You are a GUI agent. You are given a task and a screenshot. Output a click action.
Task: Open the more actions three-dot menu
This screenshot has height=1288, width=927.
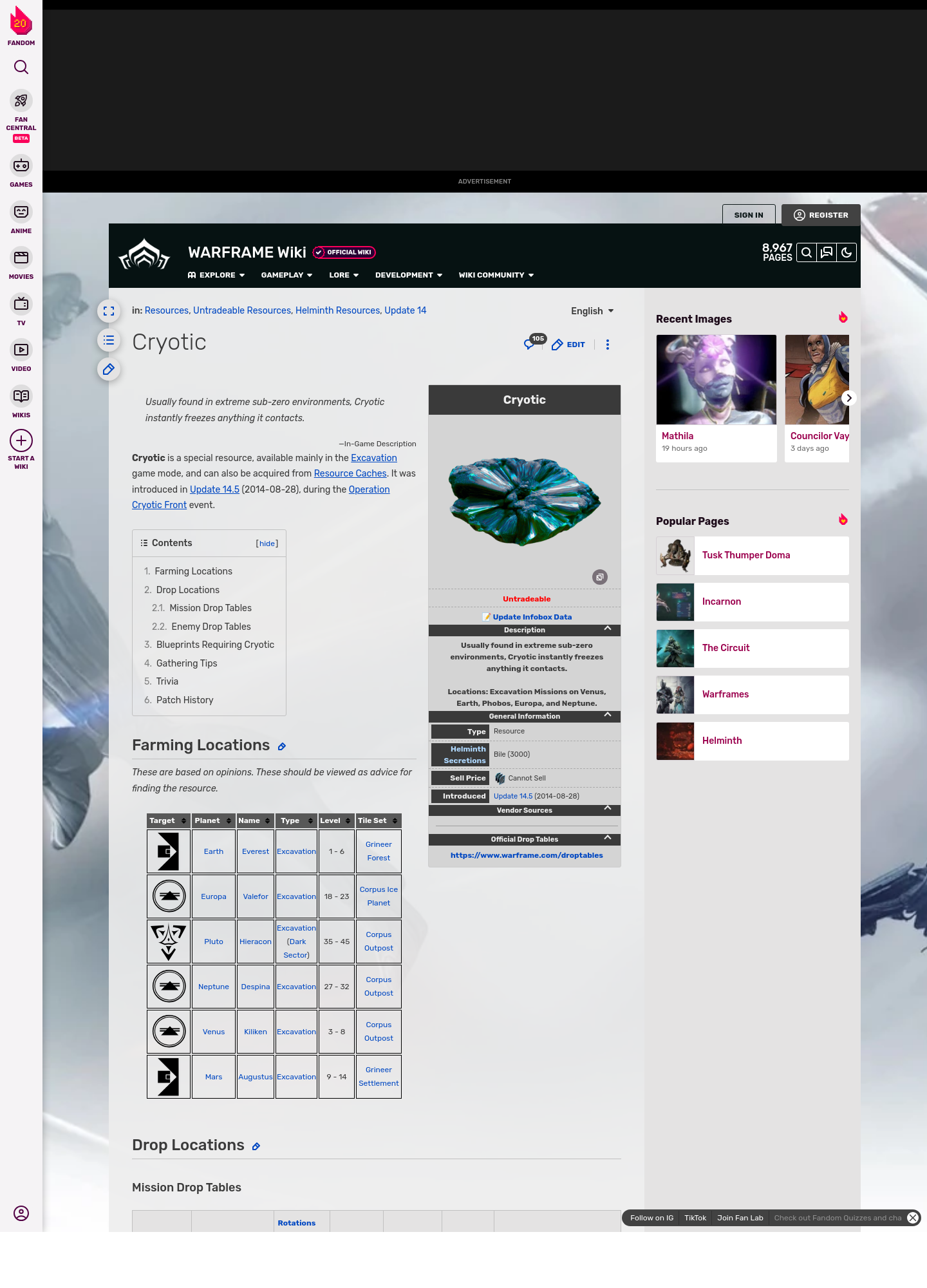608,345
